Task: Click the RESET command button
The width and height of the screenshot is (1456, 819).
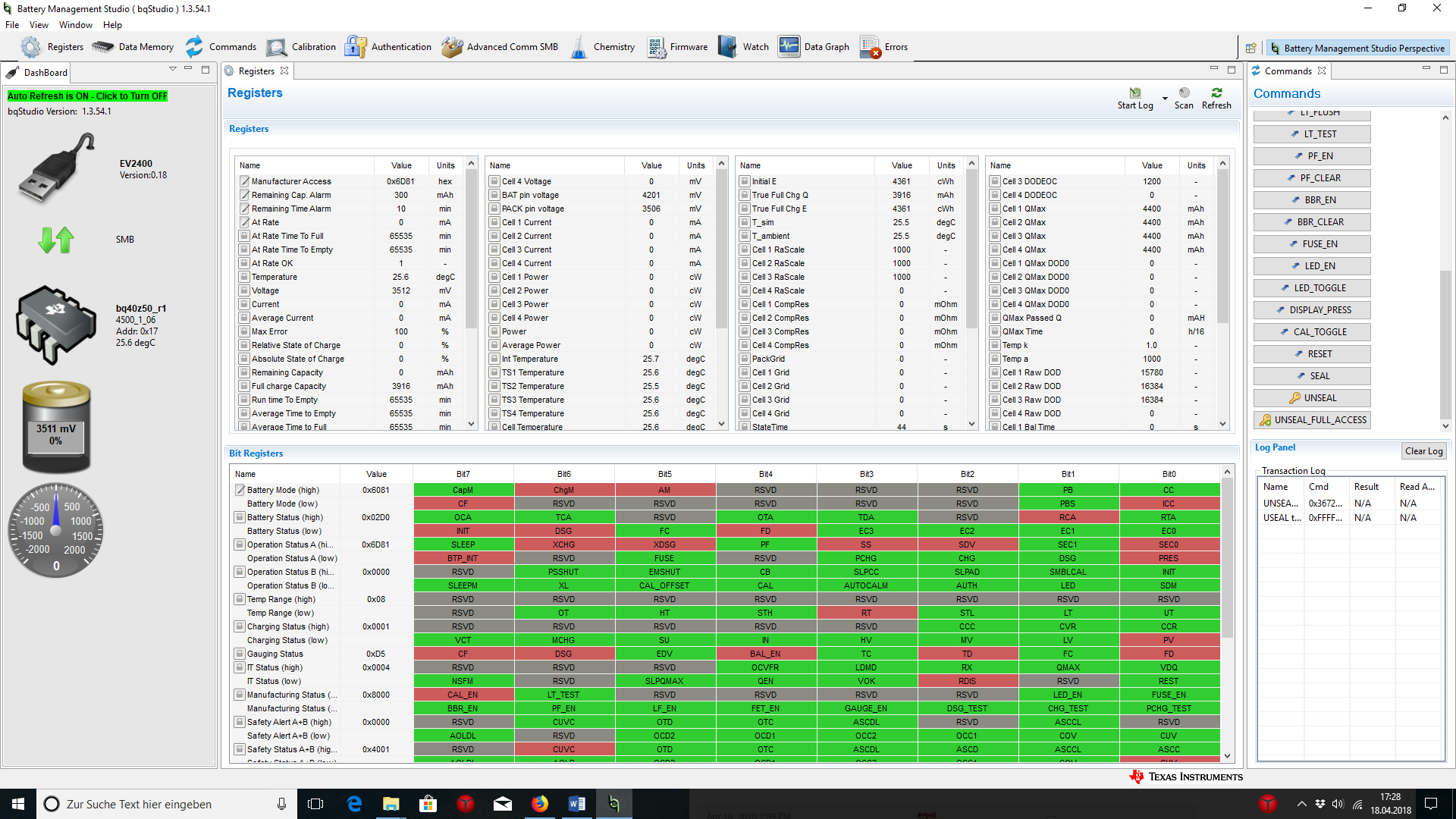Action: [x=1312, y=354]
